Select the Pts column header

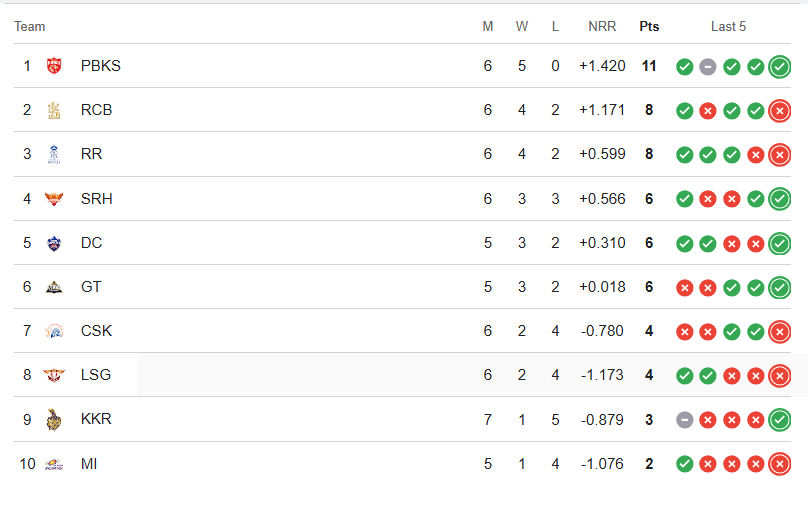click(x=649, y=26)
